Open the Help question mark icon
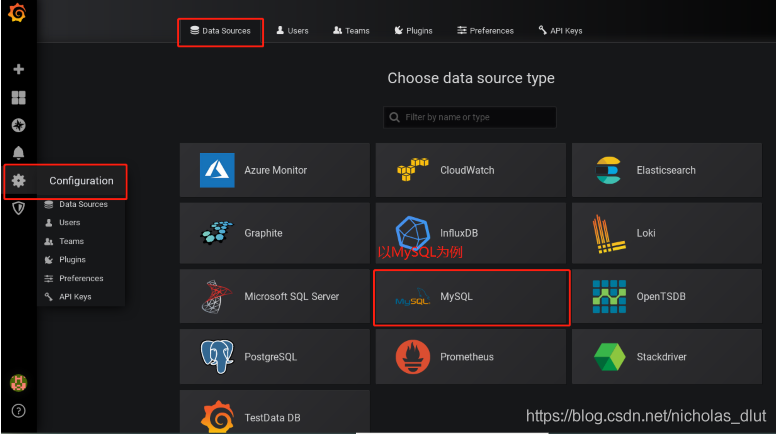 tap(18, 411)
